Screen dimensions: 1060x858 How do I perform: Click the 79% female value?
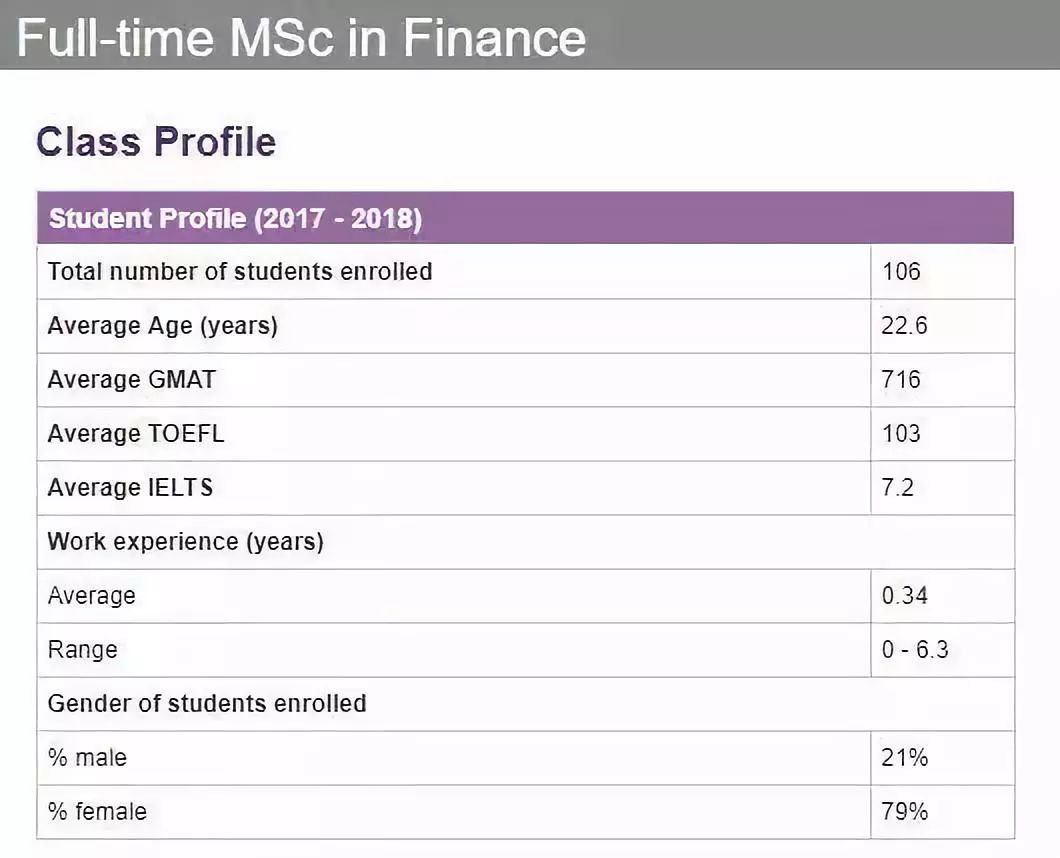[x=905, y=811]
